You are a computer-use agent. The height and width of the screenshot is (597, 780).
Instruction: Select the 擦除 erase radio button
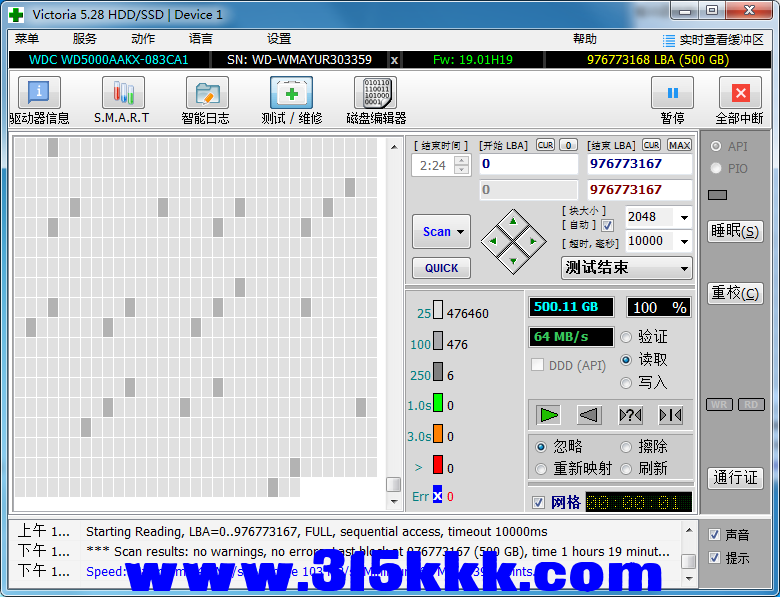tap(626, 447)
